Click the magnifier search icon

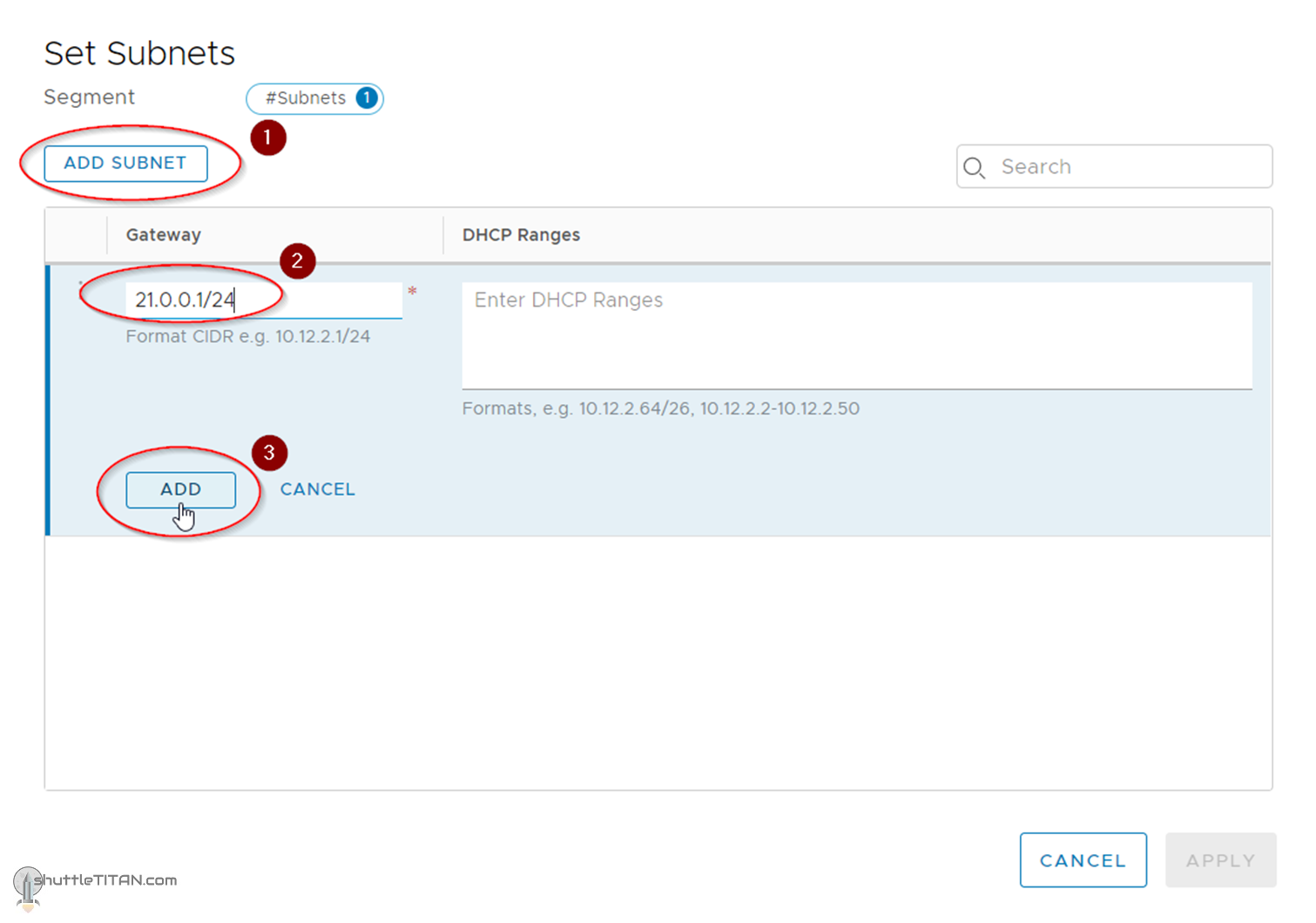(x=975, y=167)
